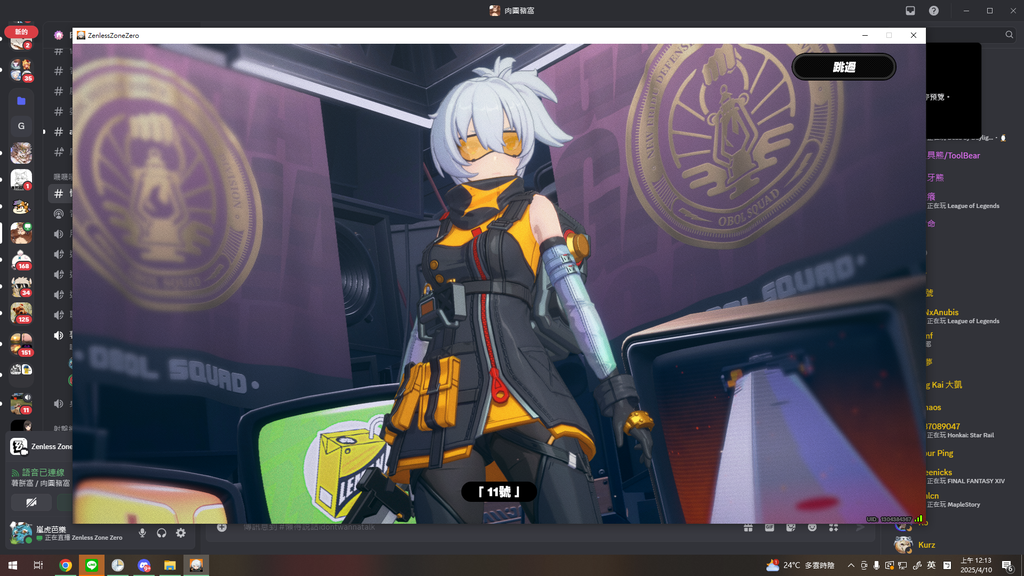This screenshot has width=1024, height=576.
Task: Click the green network signal indicator in game
Action: tap(918, 519)
